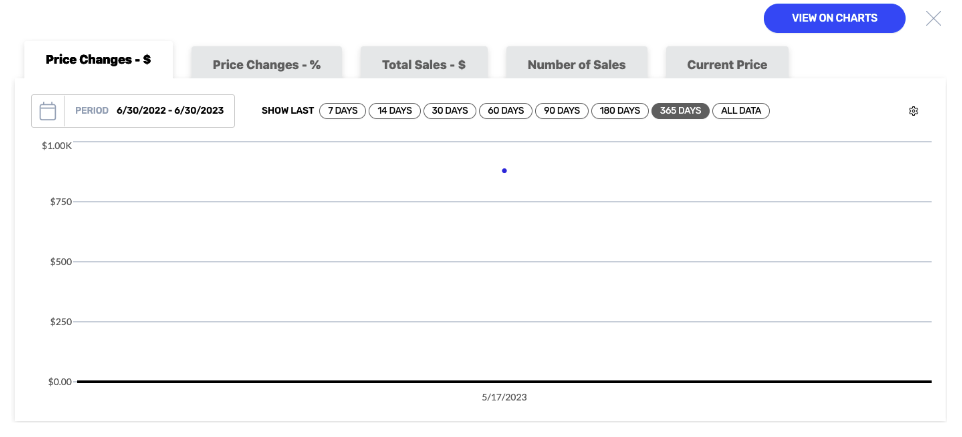Click the 5/17/2023 axis date label
Screen dimensions: 962x437
coord(504,397)
